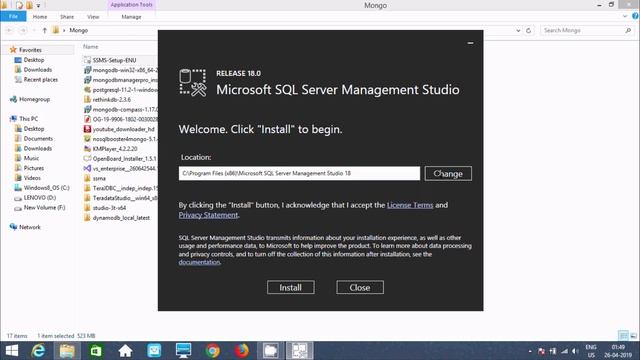640x360 pixels.
Task: Switch to details view icon in status bar
Action: click(623, 336)
